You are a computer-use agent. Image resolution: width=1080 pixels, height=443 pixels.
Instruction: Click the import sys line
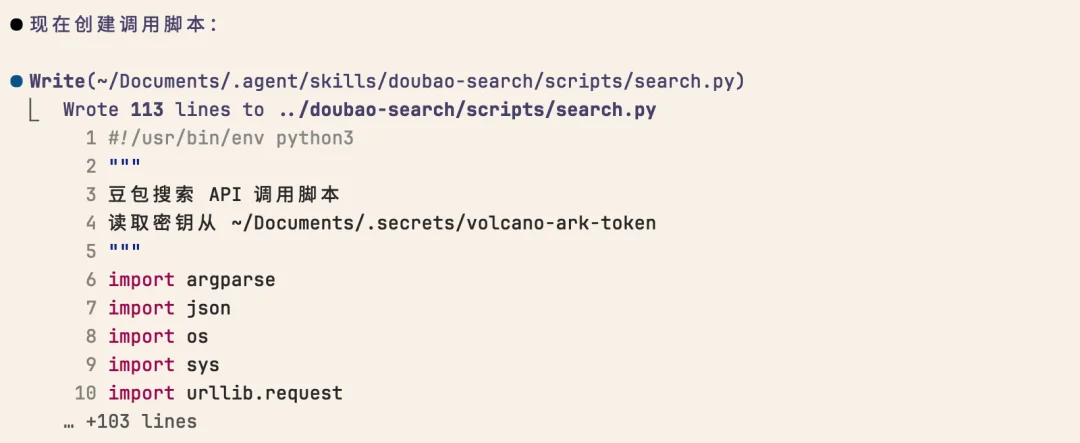click(x=164, y=365)
